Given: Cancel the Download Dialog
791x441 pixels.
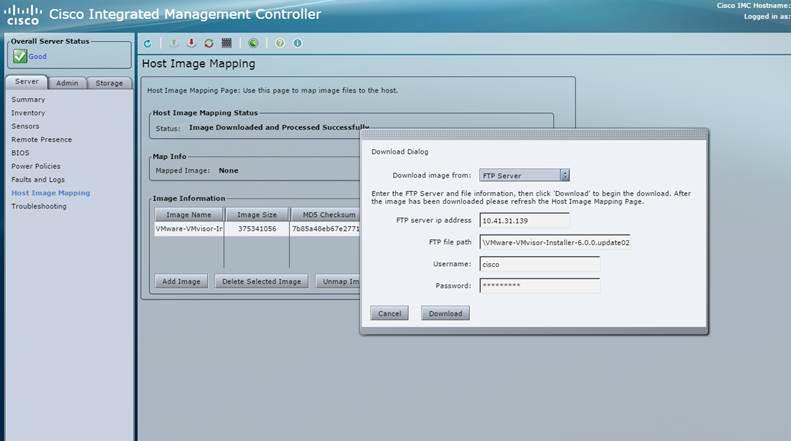Looking at the screenshot, I should [389, 313].
